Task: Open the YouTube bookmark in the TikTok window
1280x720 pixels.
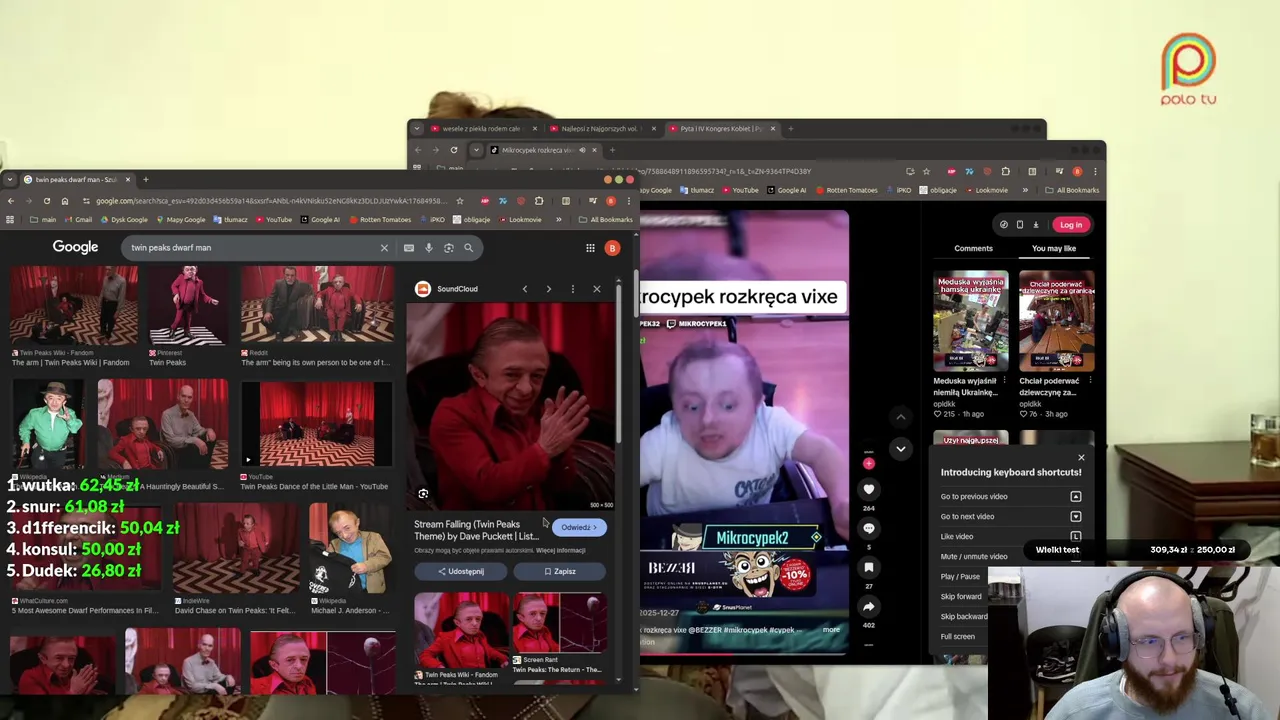Action: click(739, 190)
